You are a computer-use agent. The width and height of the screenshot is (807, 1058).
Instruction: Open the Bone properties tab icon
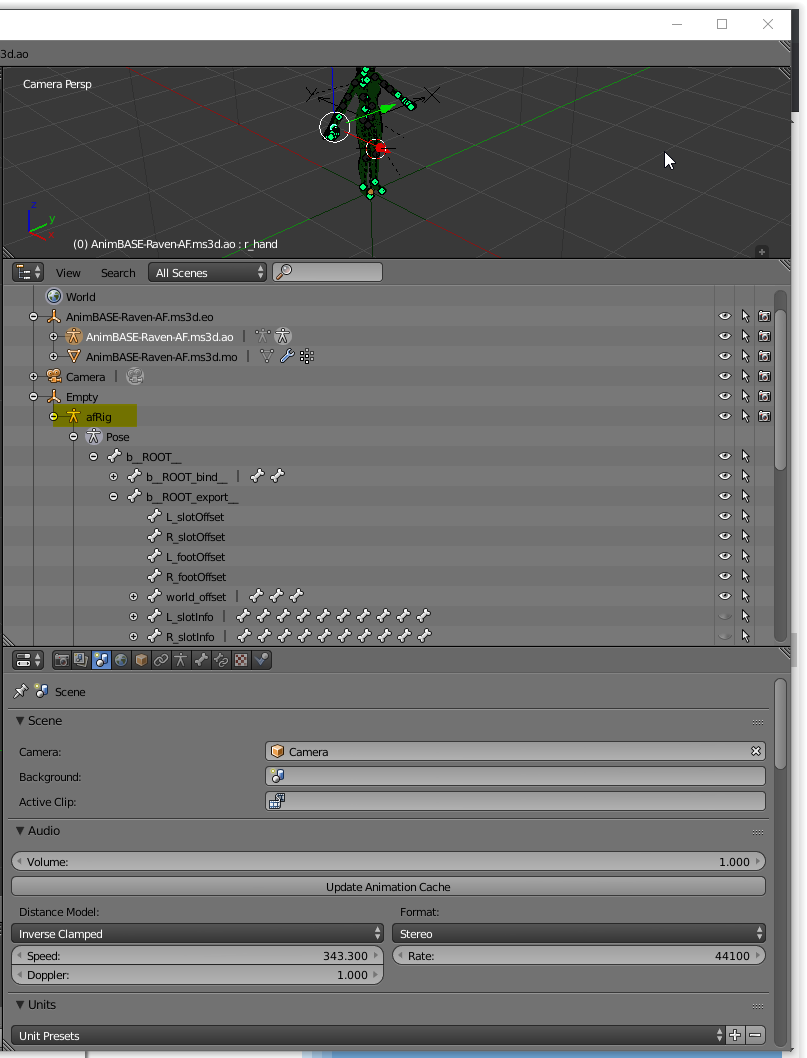click(201, 660)
